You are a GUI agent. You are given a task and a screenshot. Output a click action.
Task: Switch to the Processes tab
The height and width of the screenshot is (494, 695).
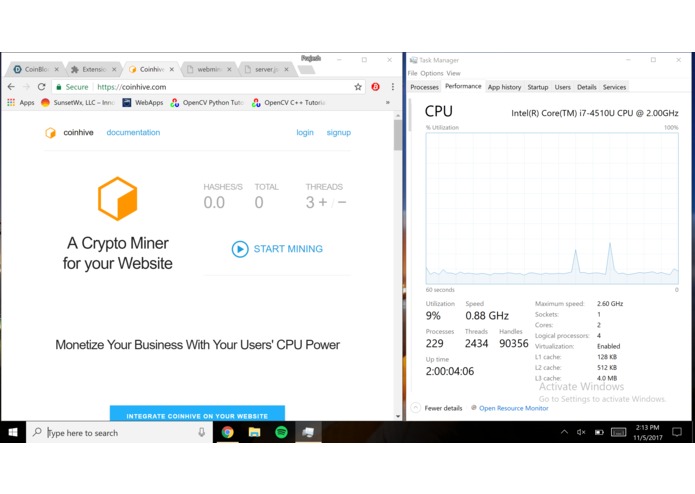(x=424, y=87)
